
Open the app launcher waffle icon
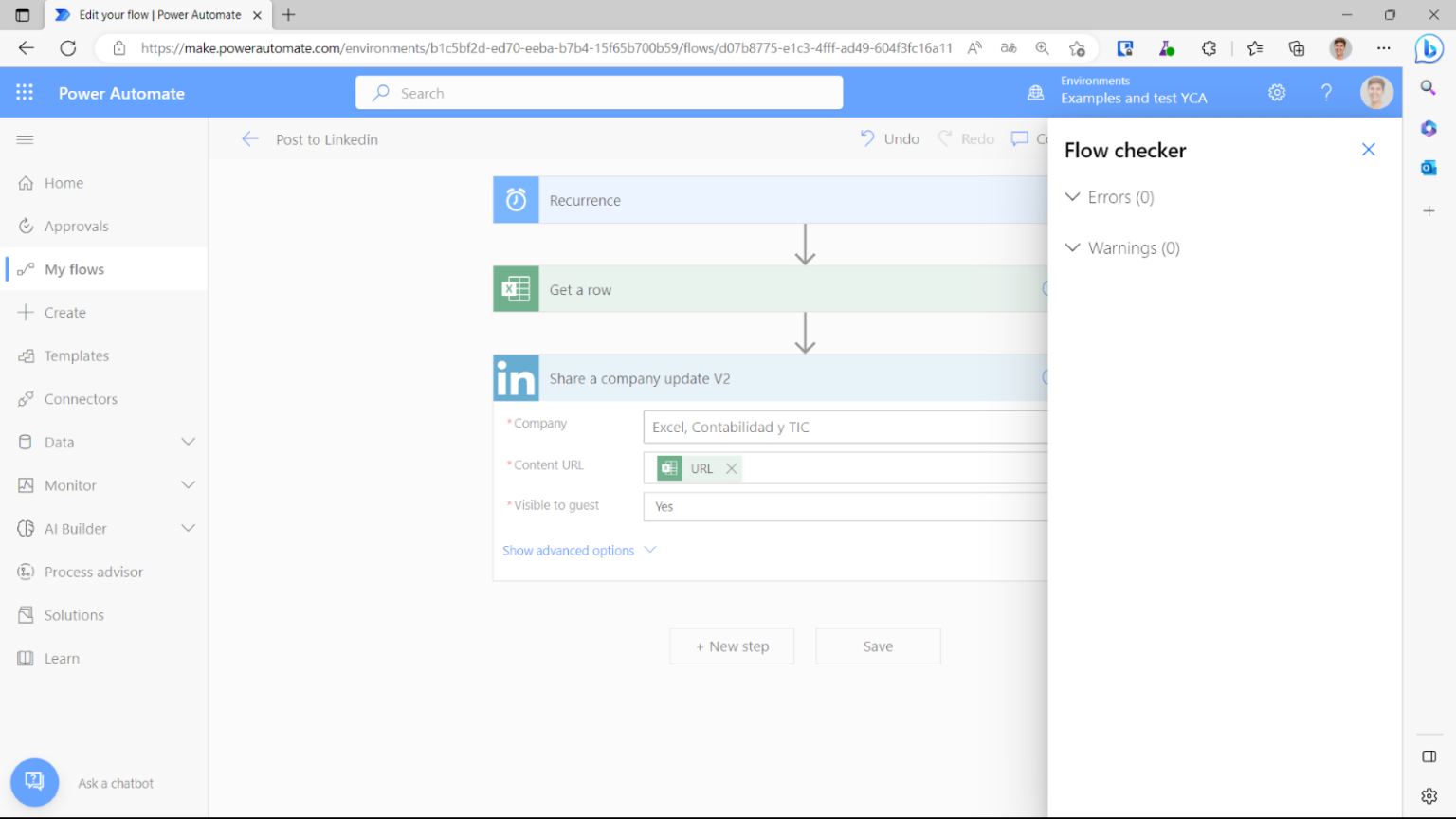point(25,93)
